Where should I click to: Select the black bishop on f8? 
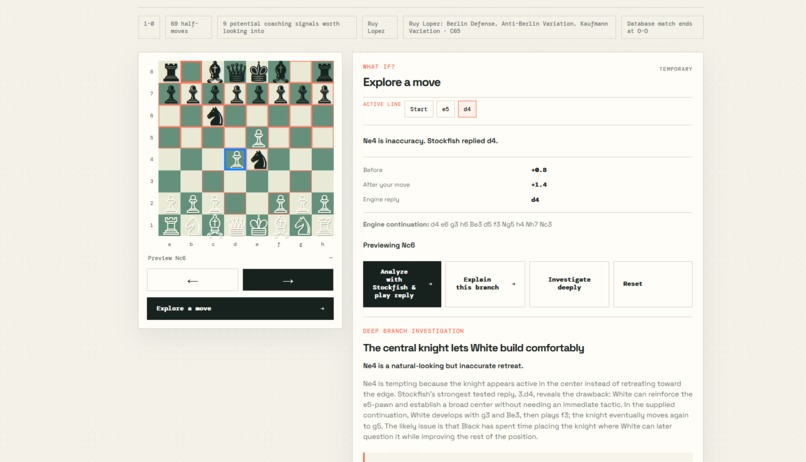pos(280,72)
